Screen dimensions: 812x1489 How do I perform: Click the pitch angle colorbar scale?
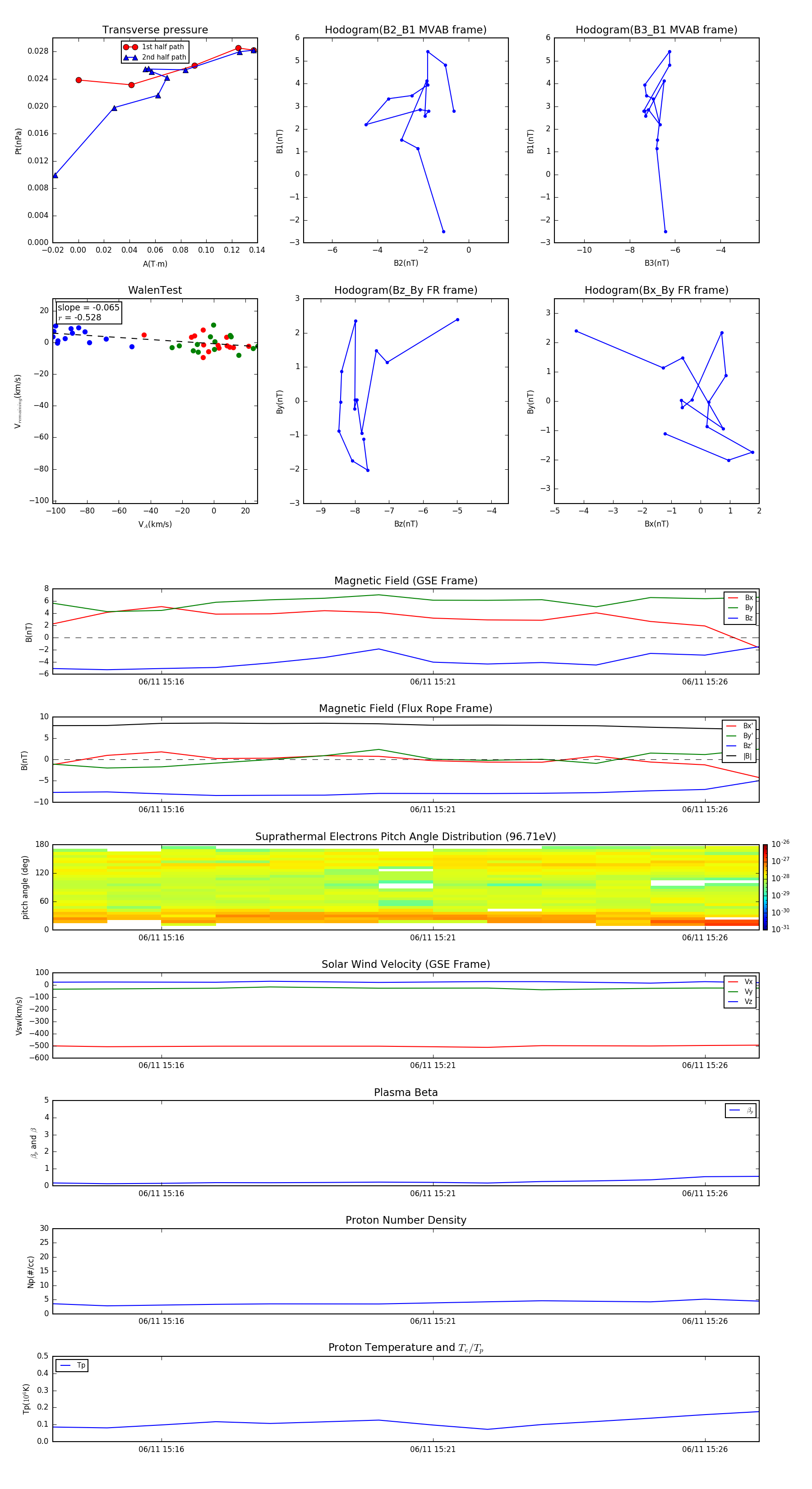point(765,887)
